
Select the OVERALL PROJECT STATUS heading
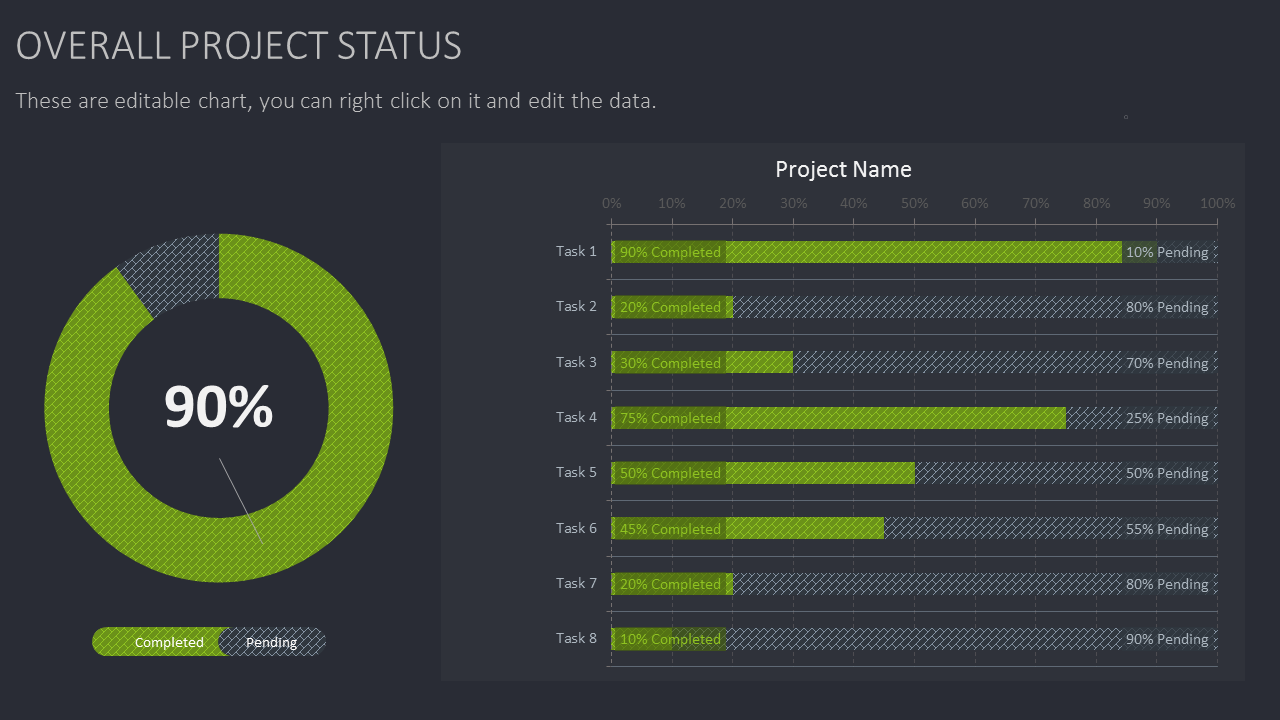point(239,46)
